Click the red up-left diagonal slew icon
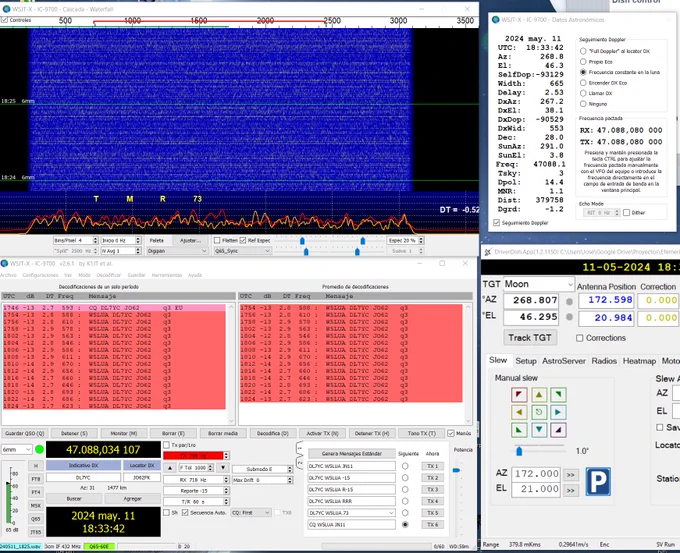680x553 pixels. click(519, 395)
